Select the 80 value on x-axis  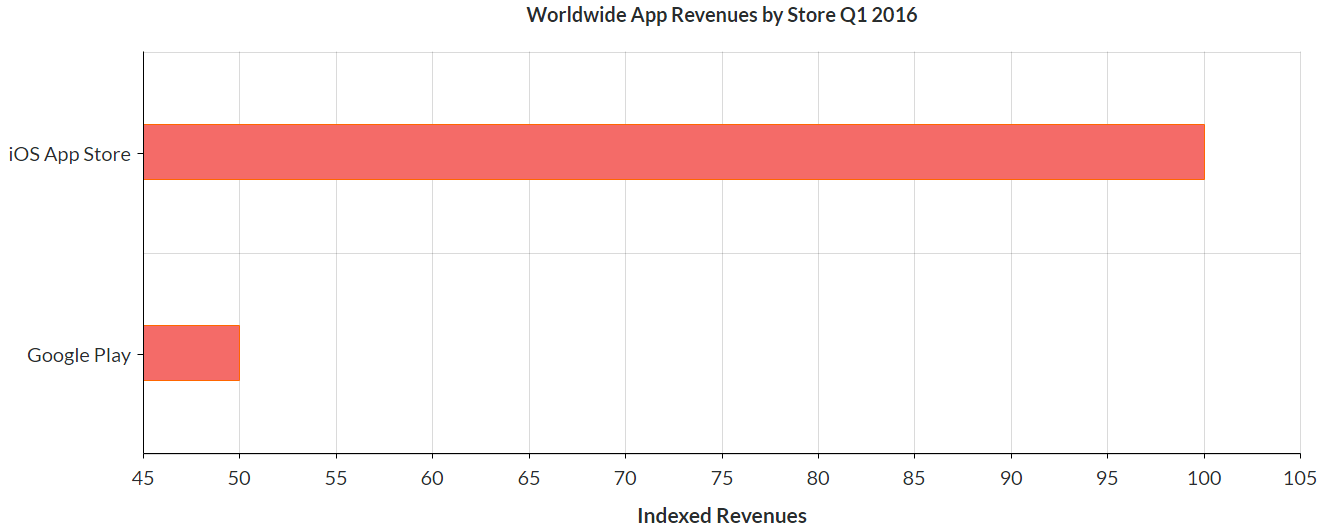818,480
